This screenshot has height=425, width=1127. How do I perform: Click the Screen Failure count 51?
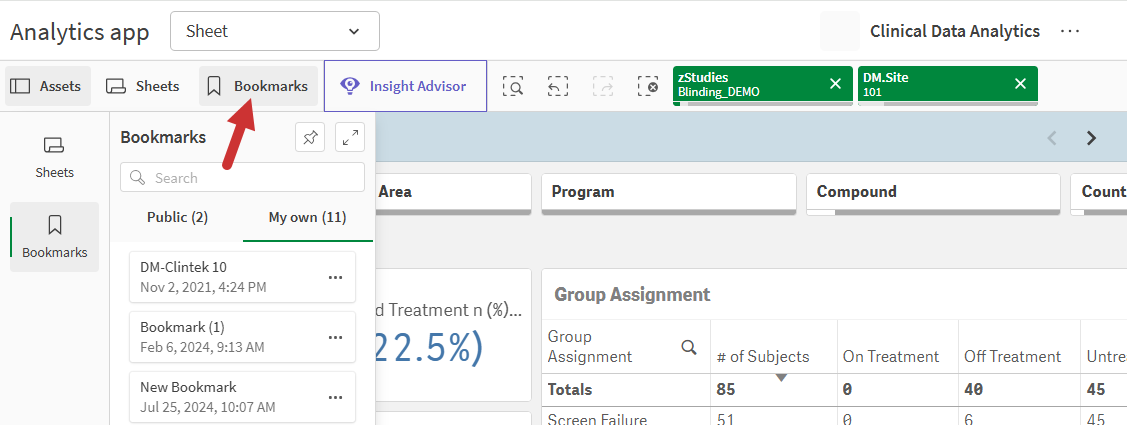(x=725, y=419)
